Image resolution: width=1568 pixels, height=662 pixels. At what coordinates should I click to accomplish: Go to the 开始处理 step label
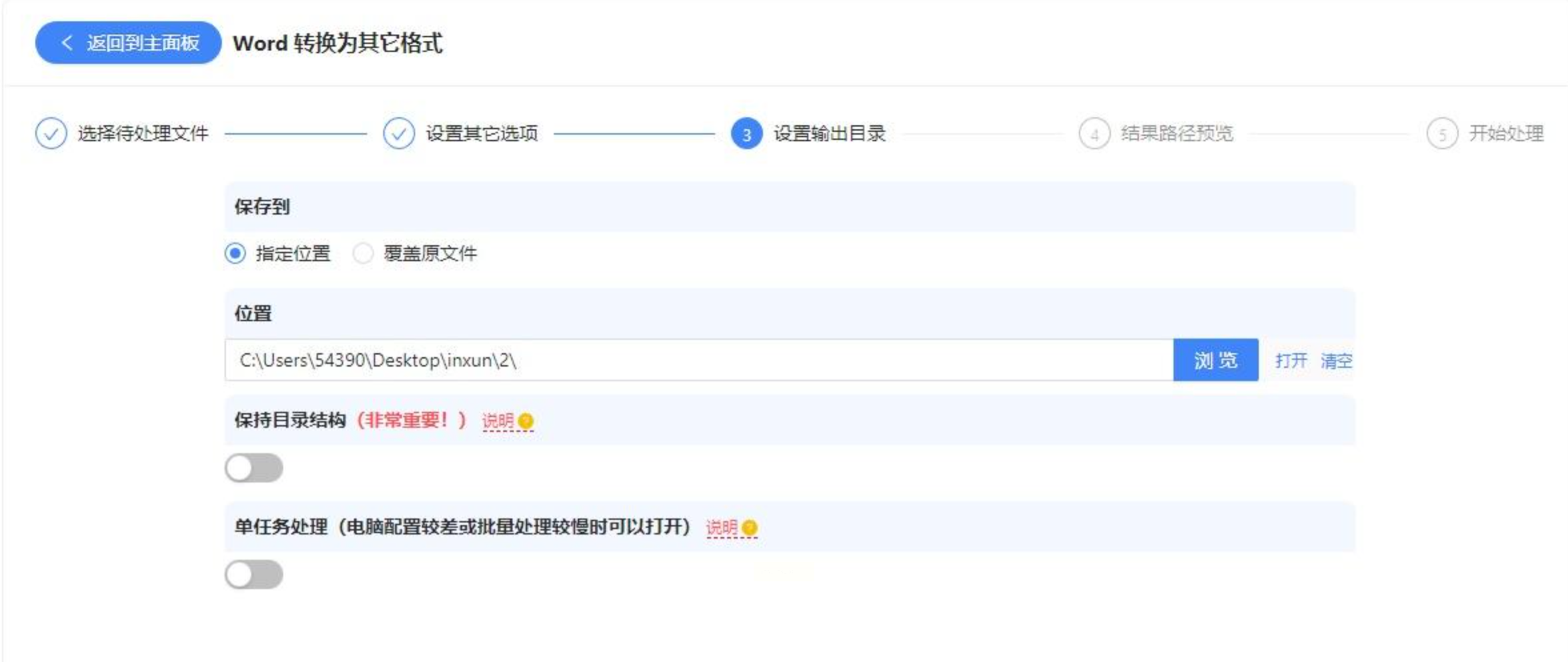click(1506, 133)
